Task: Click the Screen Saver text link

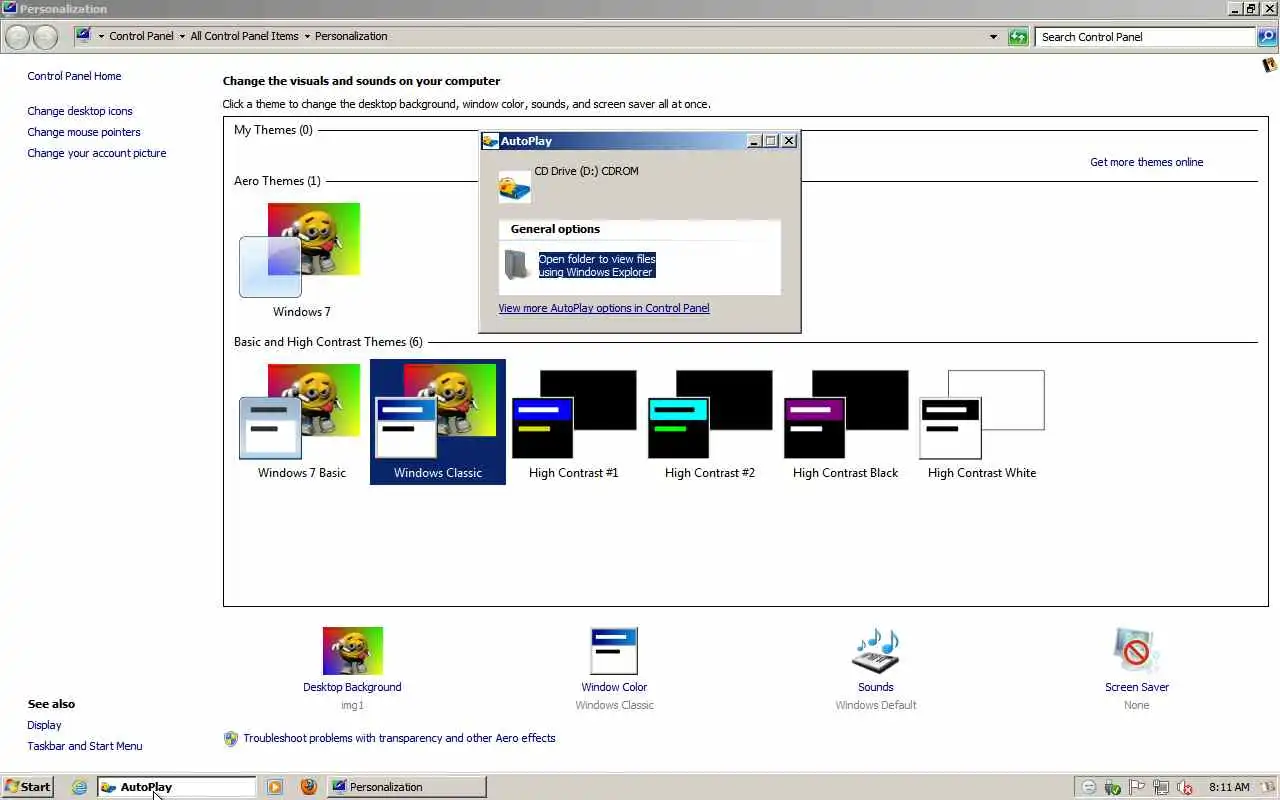Action: click(1137, 687)
